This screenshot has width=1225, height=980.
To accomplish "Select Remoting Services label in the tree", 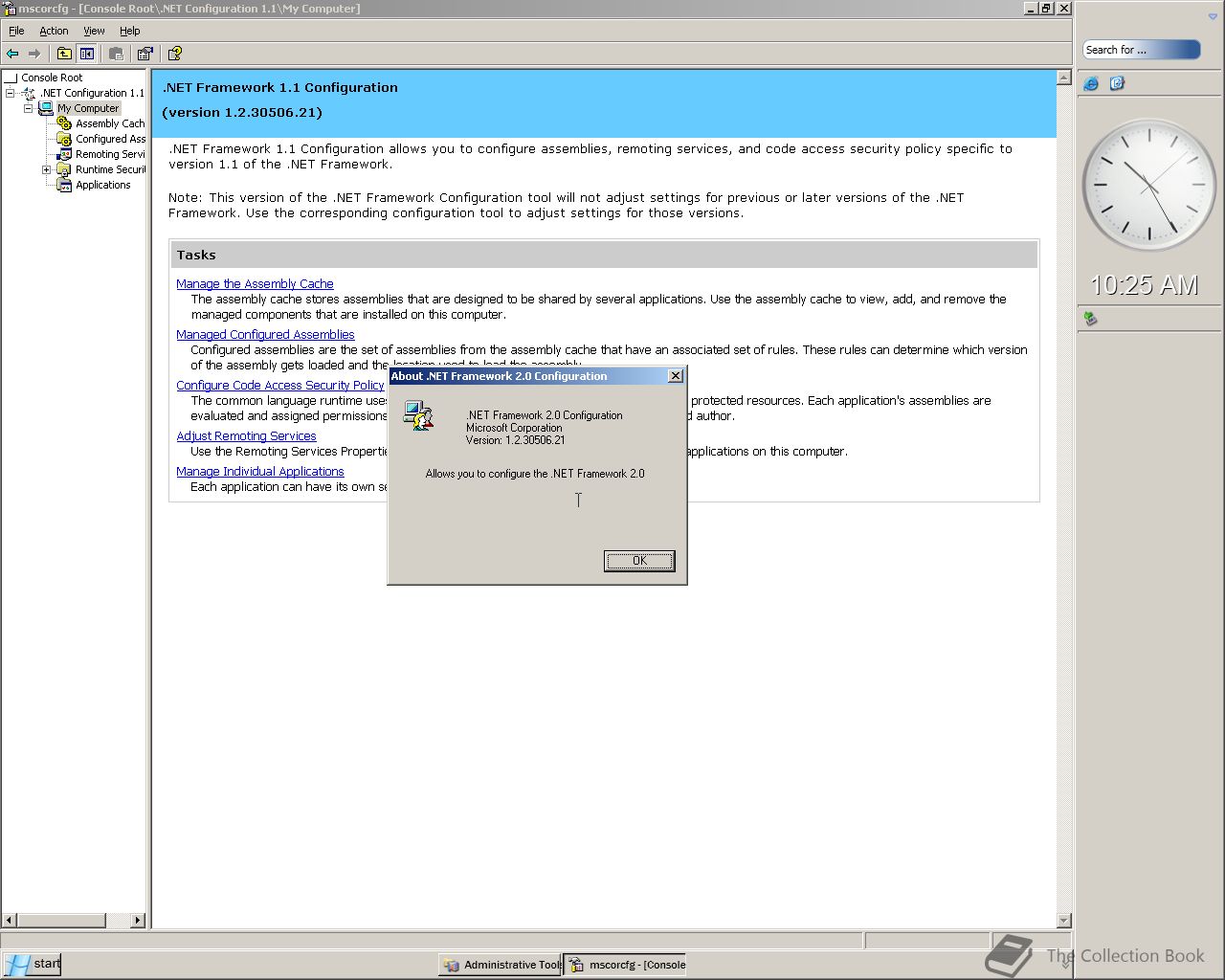I will coord(110,154).
